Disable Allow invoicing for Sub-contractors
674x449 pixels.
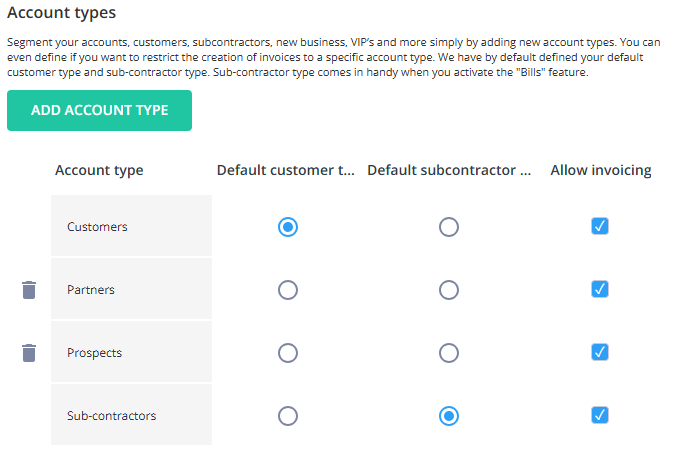[600, 415]
